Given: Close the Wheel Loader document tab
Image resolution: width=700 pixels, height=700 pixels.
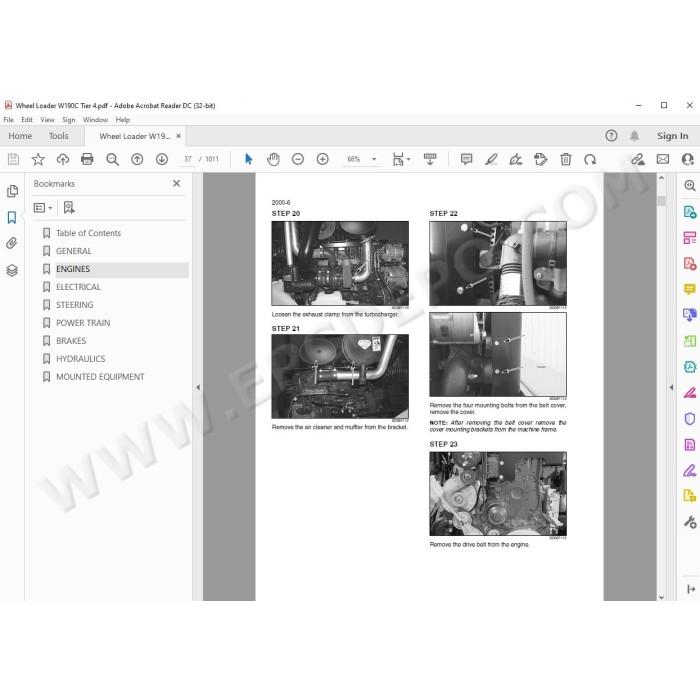Looking at the screenshot, I should [179, 136].
